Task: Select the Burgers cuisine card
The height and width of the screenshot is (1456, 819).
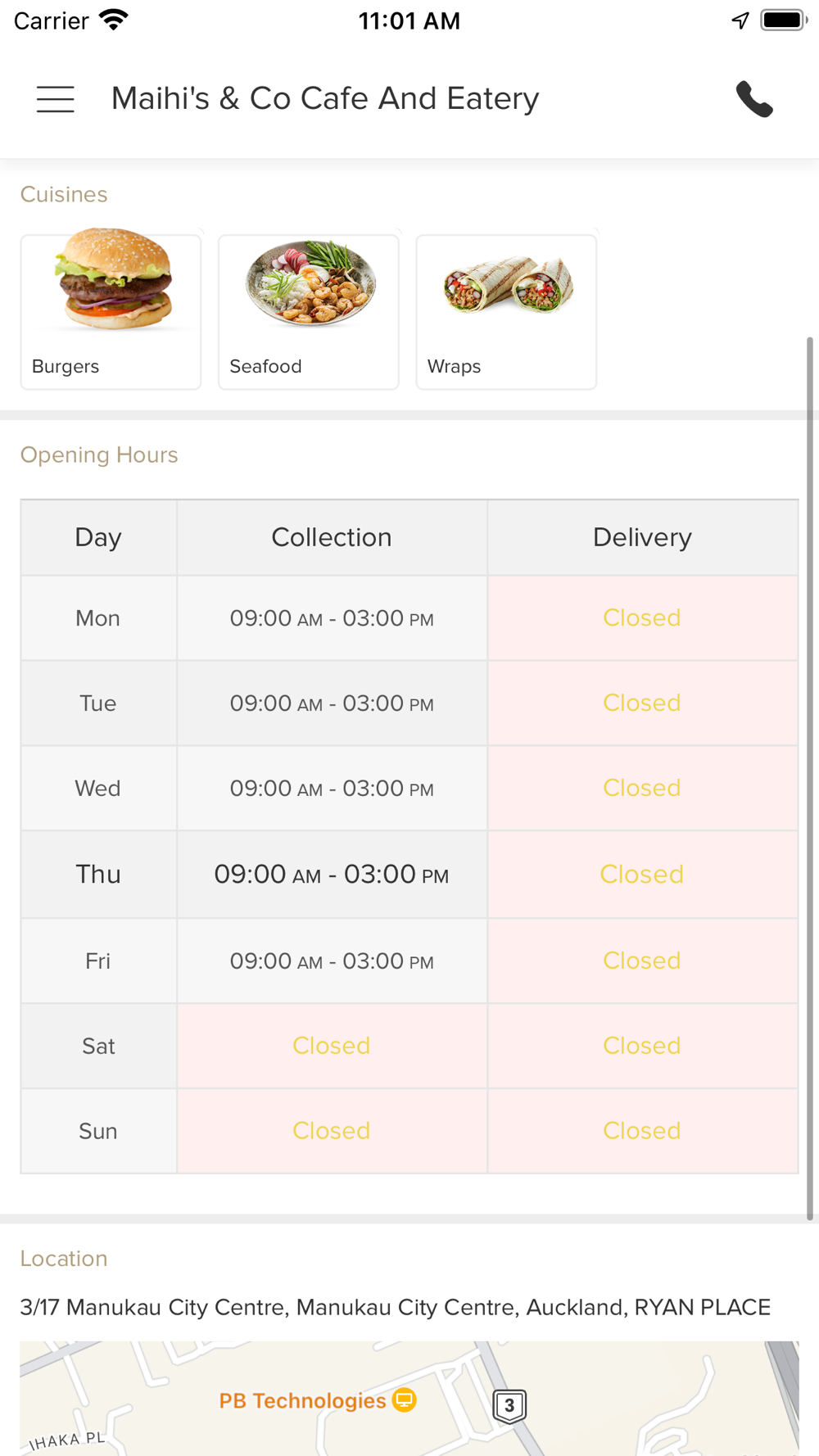Action: pyautogui.click(x=111, y=311)
